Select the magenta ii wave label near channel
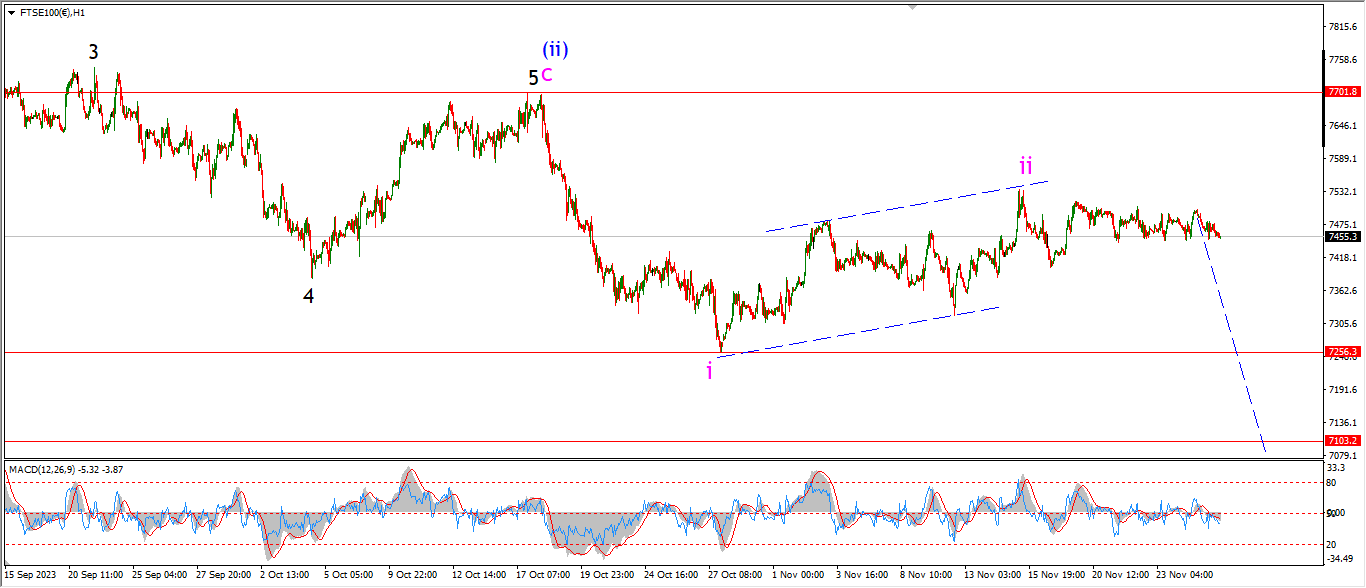Viewport: 1366px width, 588px height. [x=1026, y=166]
